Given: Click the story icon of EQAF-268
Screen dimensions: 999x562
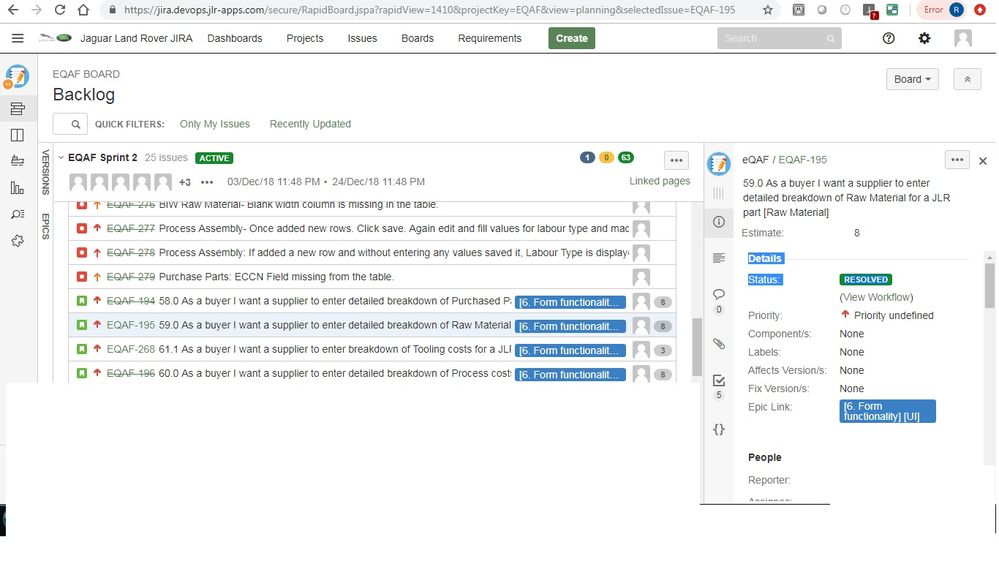Looking at the screenshot, I should (x=82, y=349).
